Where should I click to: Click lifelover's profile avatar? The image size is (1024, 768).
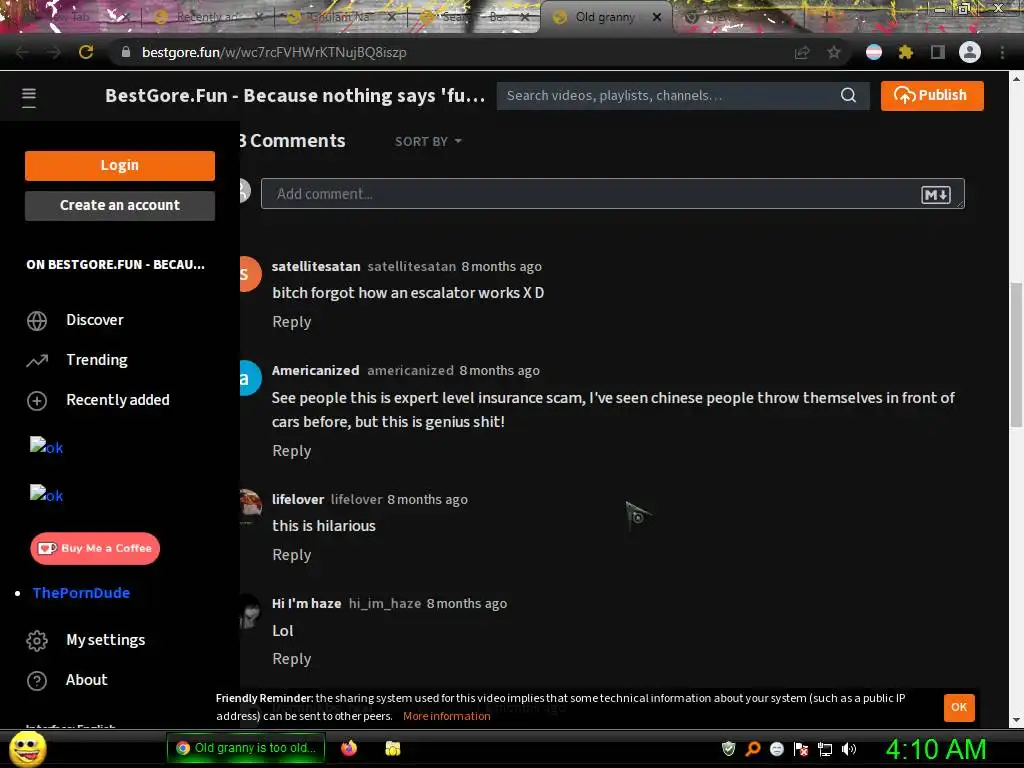tap(249, 507)
